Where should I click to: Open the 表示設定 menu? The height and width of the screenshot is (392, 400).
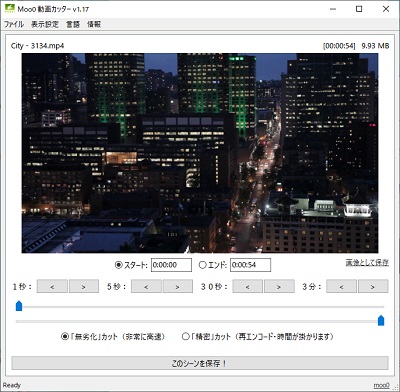[x=45, y=24]
